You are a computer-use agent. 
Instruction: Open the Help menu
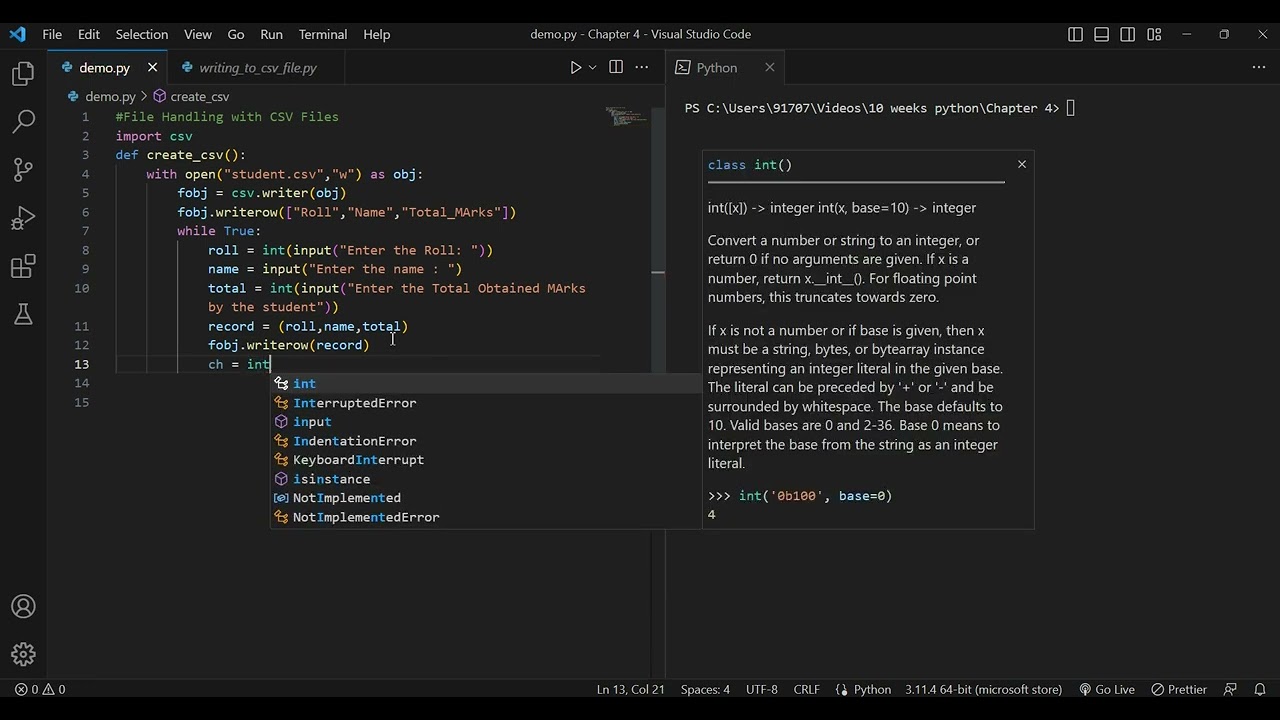376,34
